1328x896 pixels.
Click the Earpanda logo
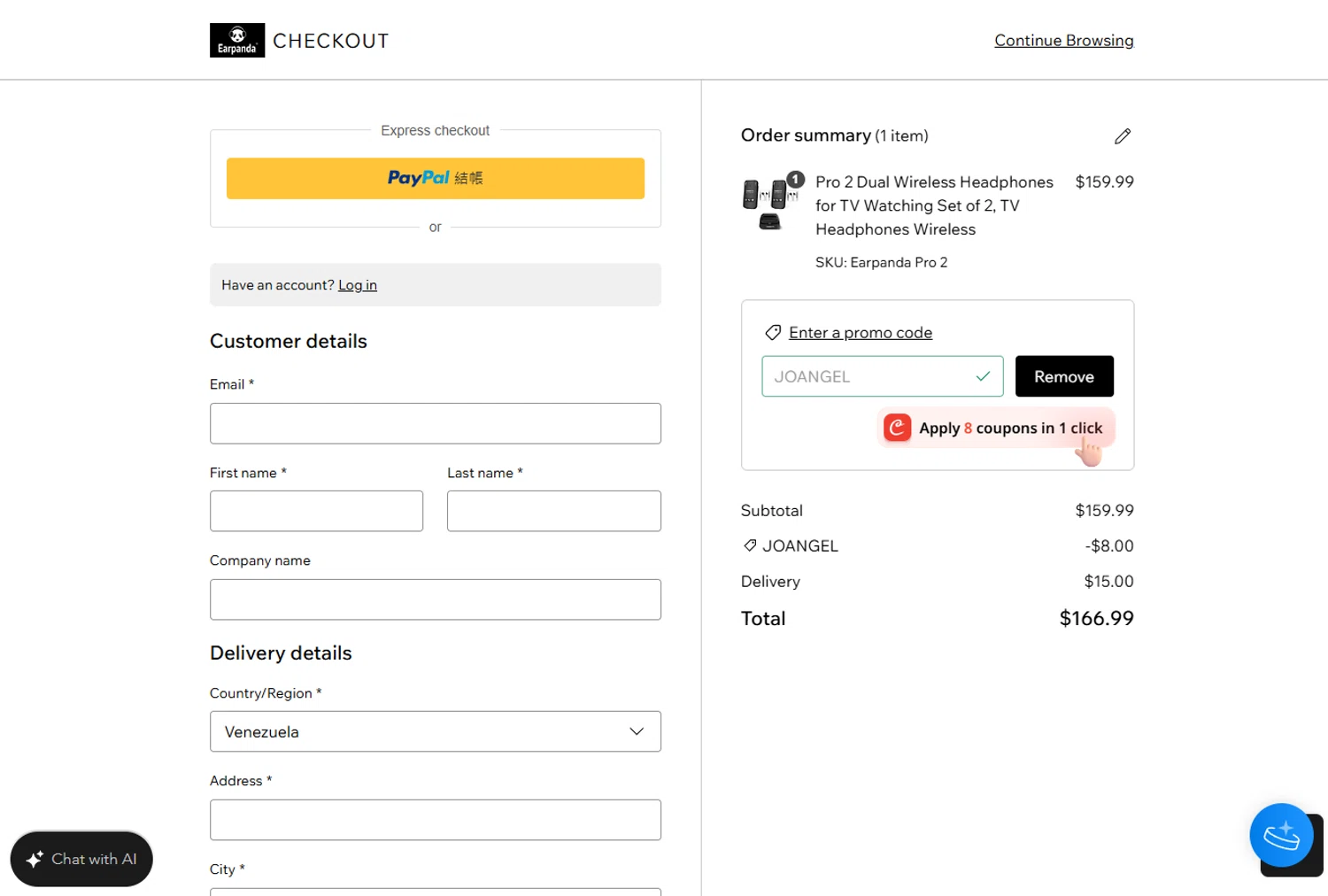(x=237, y=41)
